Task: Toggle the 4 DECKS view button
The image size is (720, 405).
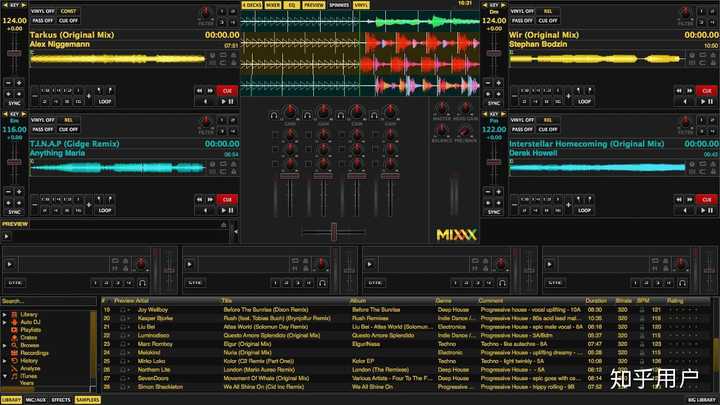Action: [x=252, y=5]
